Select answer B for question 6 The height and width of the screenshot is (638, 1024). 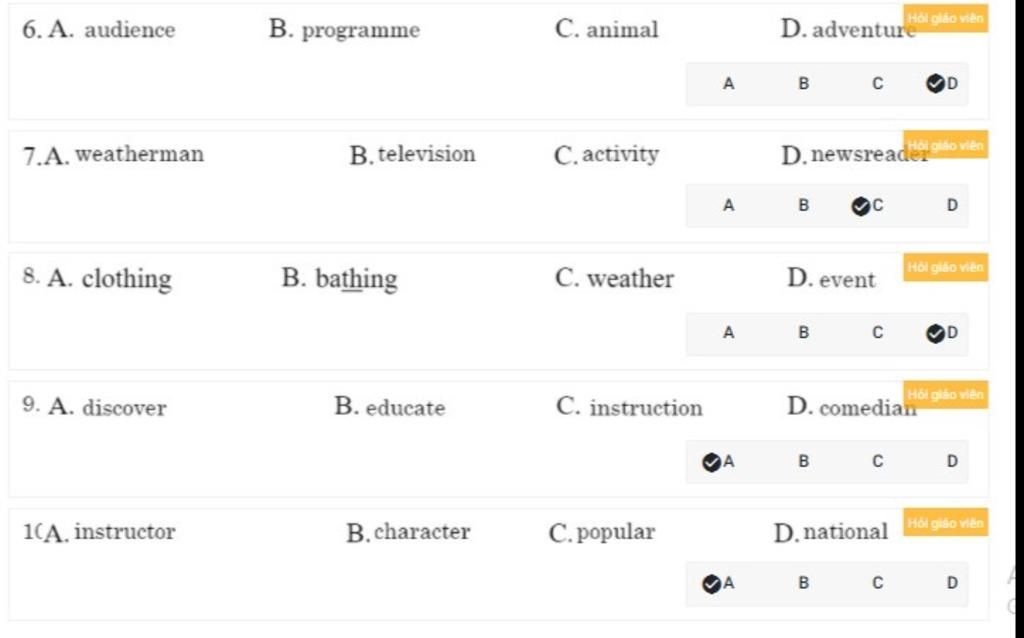pos(803,84)
